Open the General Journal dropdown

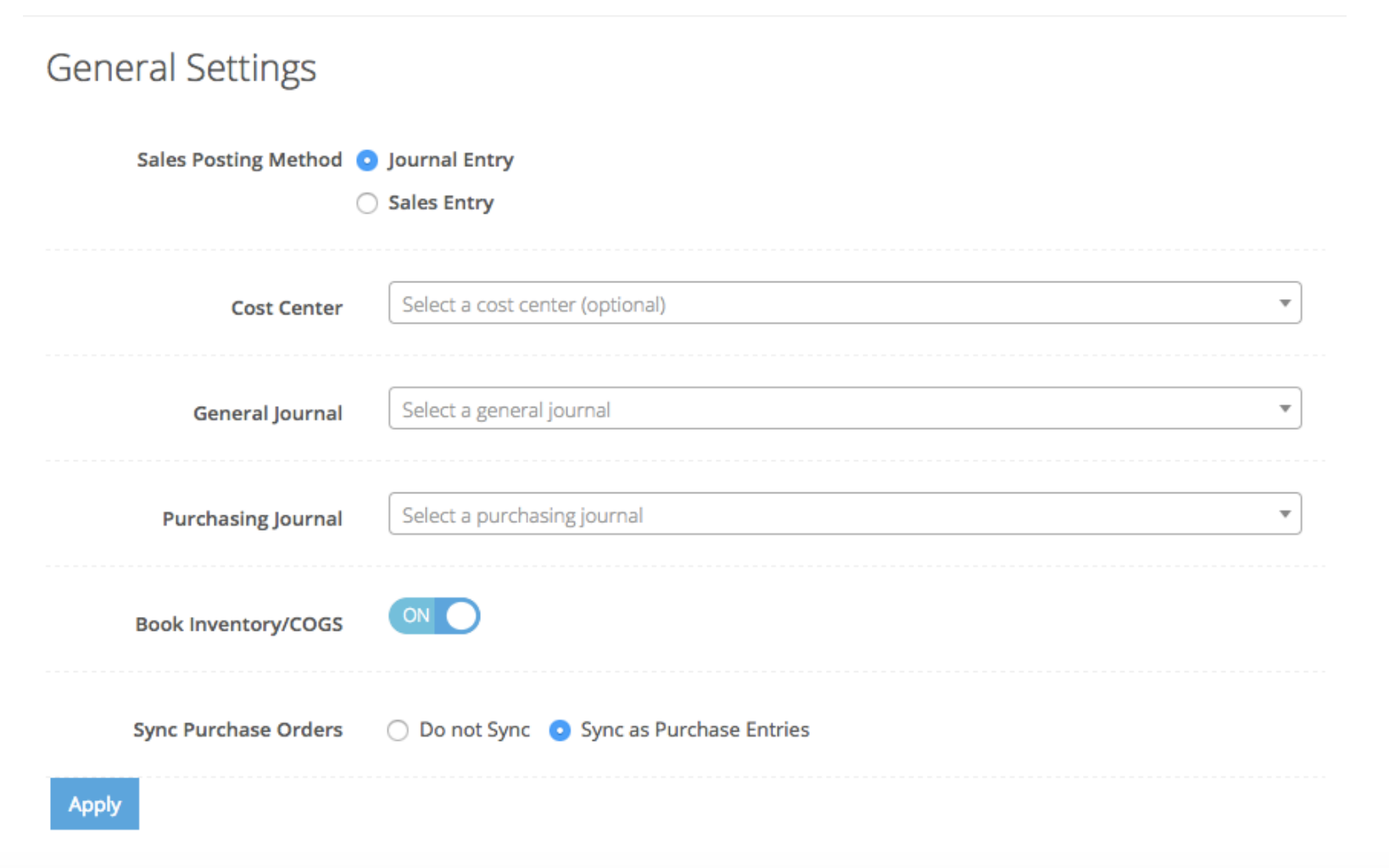[x=845, y=409]
